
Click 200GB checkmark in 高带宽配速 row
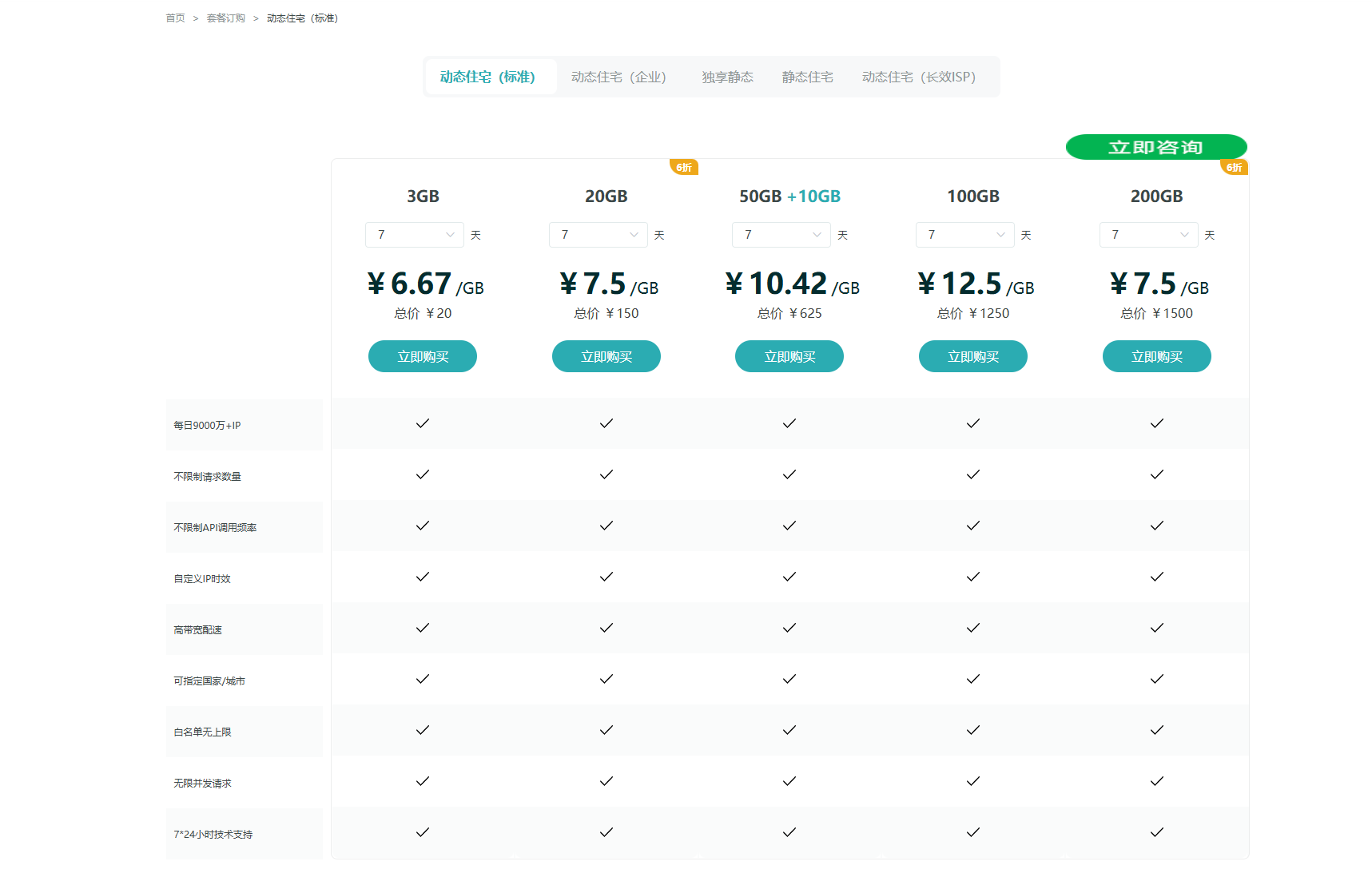[x=1157, y=628]
